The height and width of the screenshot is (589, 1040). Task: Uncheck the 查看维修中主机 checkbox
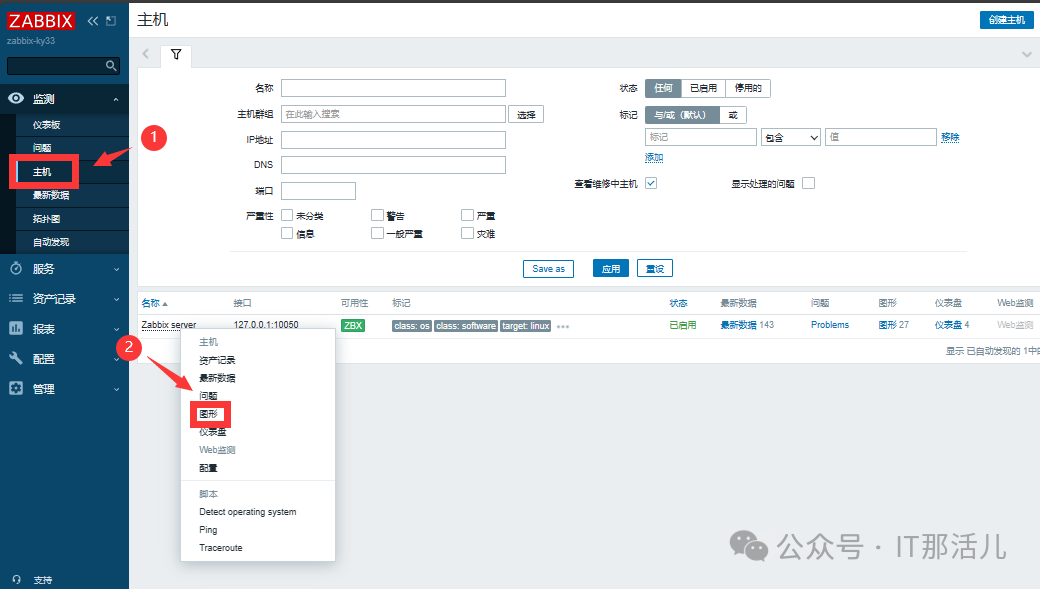pos(651,183)
